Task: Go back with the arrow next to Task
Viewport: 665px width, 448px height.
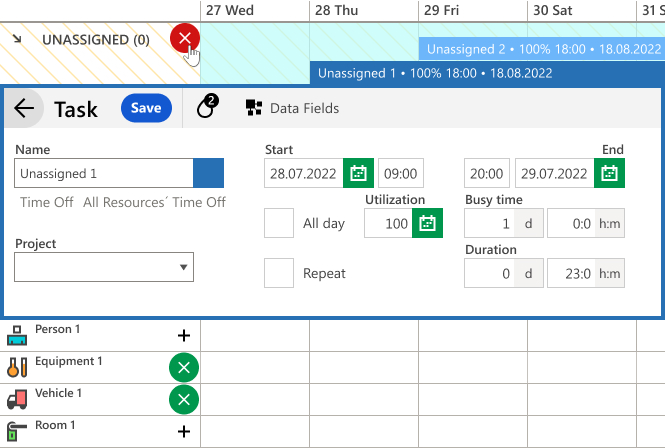Action: 24,108
